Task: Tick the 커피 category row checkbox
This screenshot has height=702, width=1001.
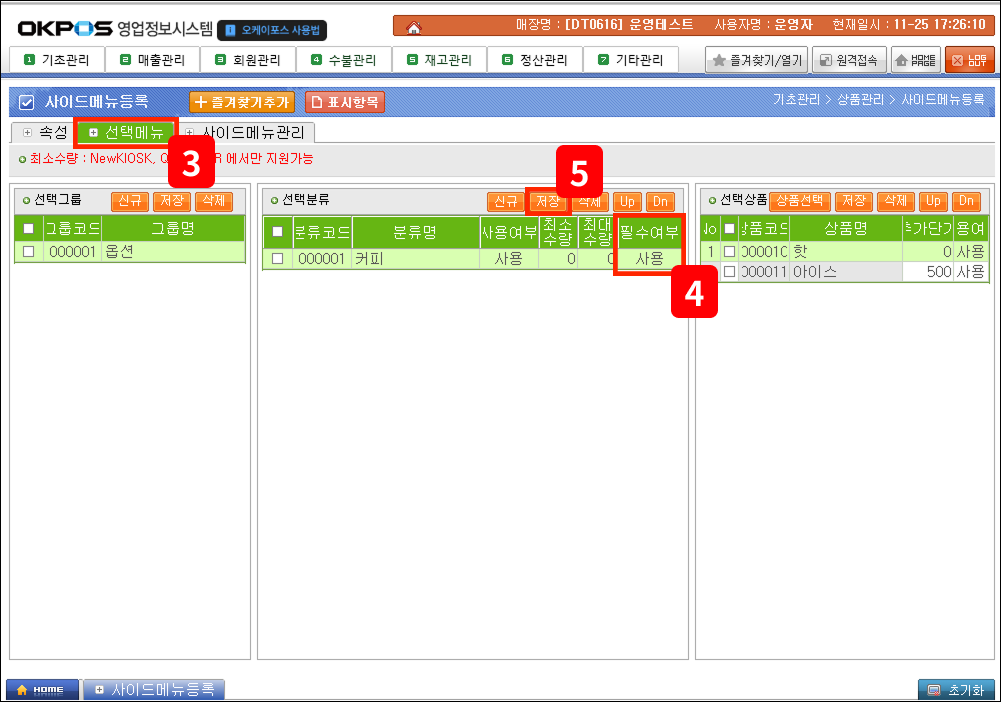Action: point(277,259)
